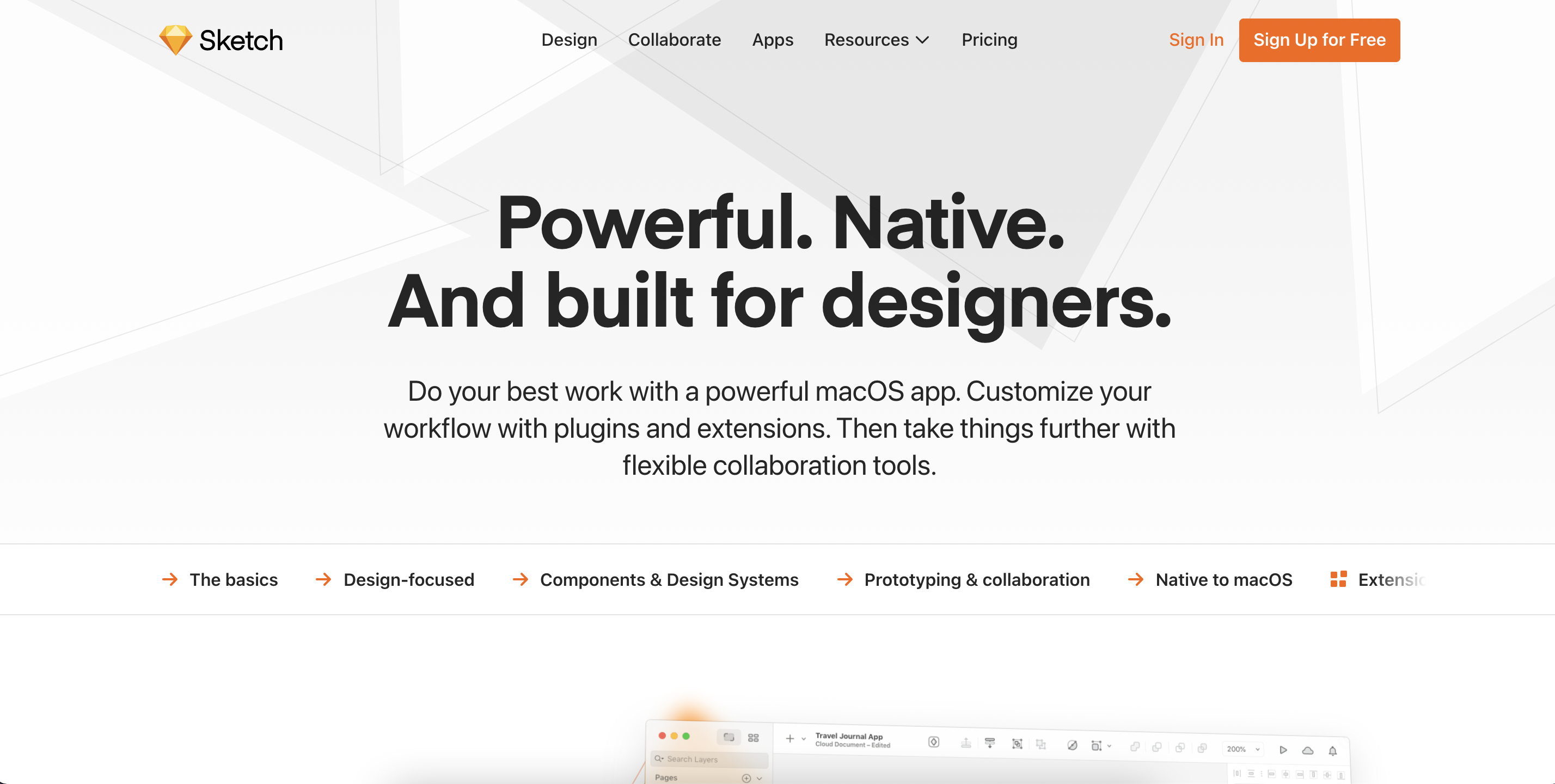Click the Sketch diamond logo icon
The image size is (1555, 784).
[x=175, y=40]
